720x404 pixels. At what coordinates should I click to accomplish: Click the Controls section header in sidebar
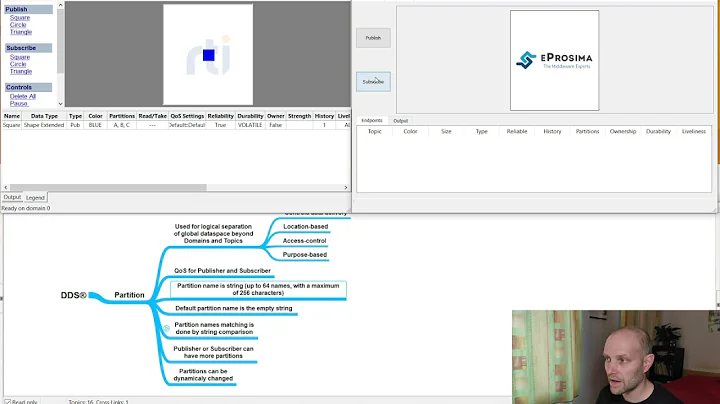28,87
